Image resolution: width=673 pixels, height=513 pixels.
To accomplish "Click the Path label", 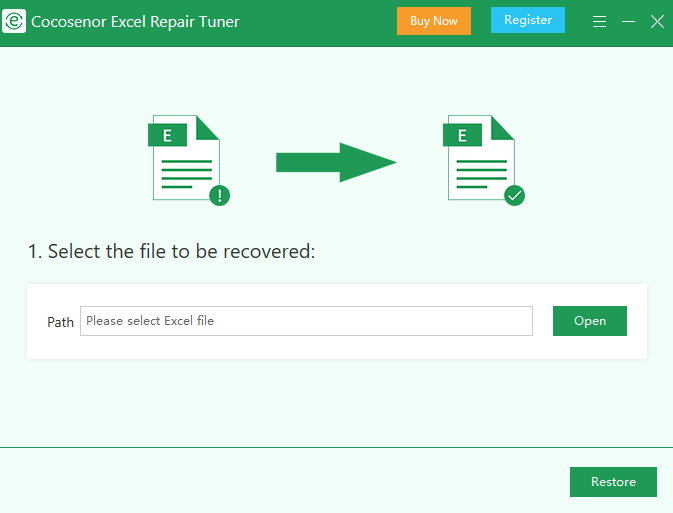I will coord(61,322).
